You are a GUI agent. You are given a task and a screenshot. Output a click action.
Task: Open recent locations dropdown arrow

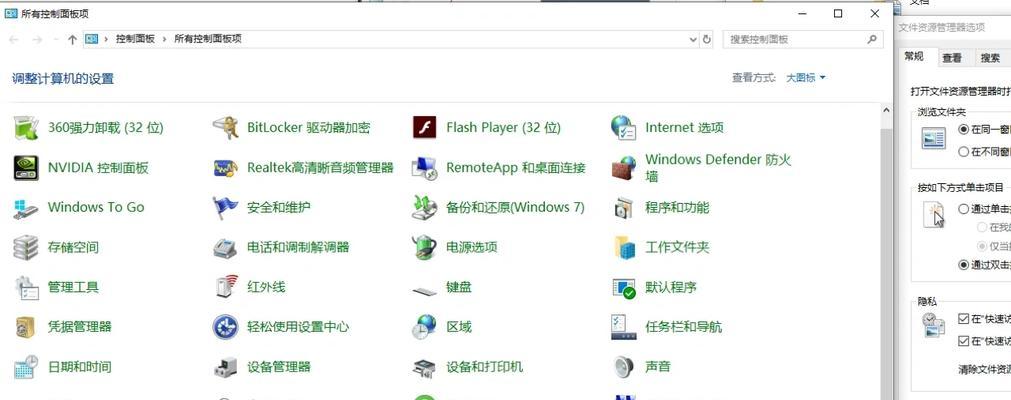(56, 40)
